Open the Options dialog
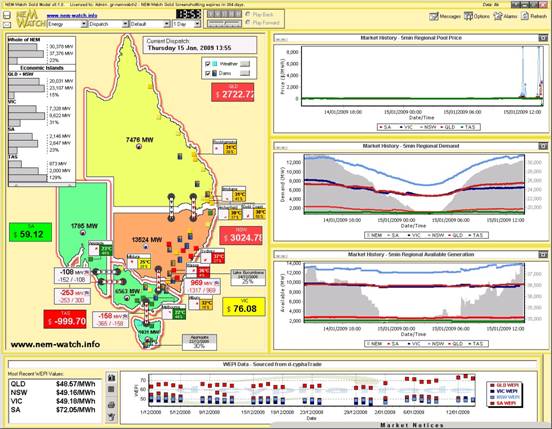 [x=476, y=16]
